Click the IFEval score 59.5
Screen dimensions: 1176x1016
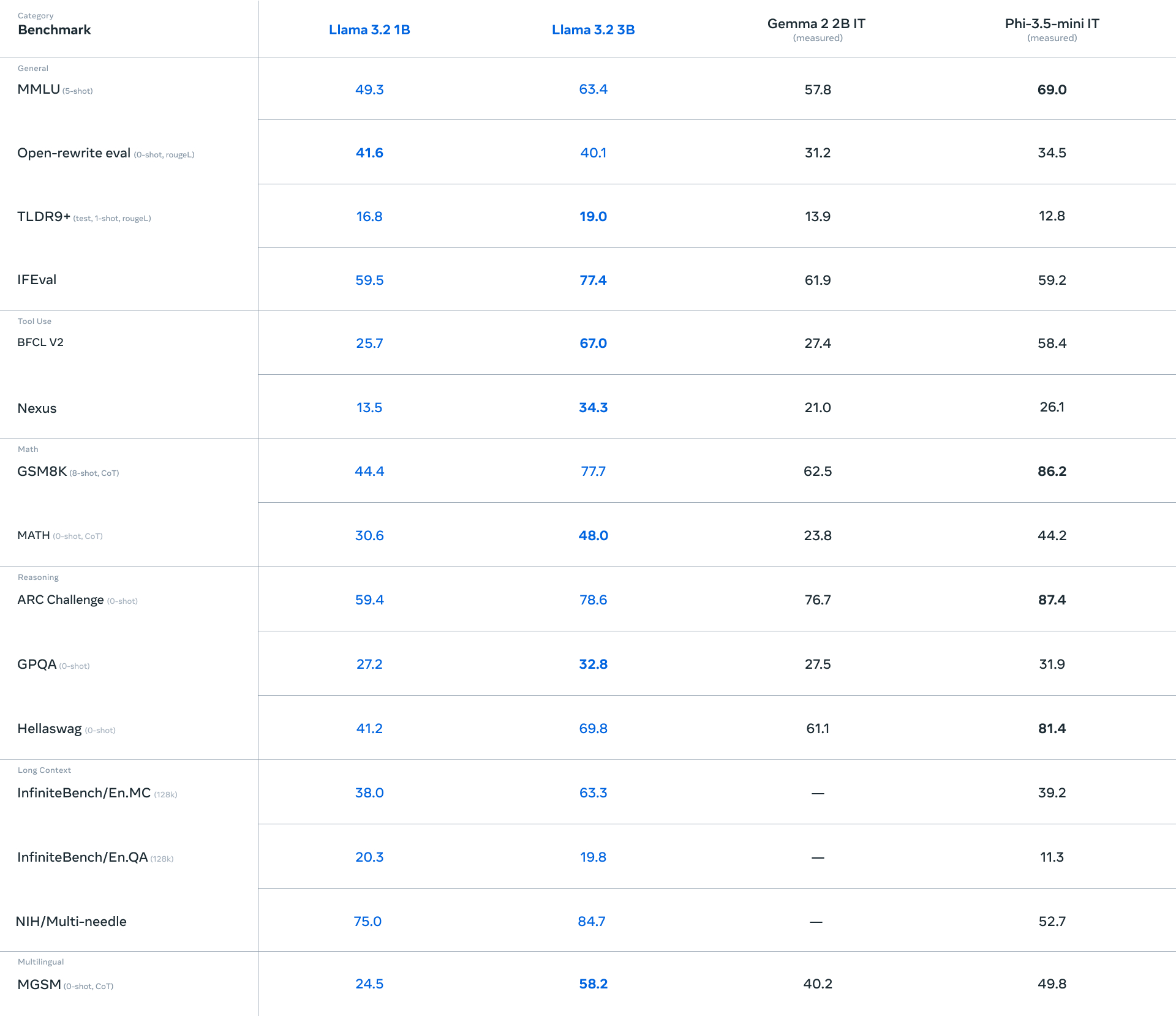tap(369, 280)
